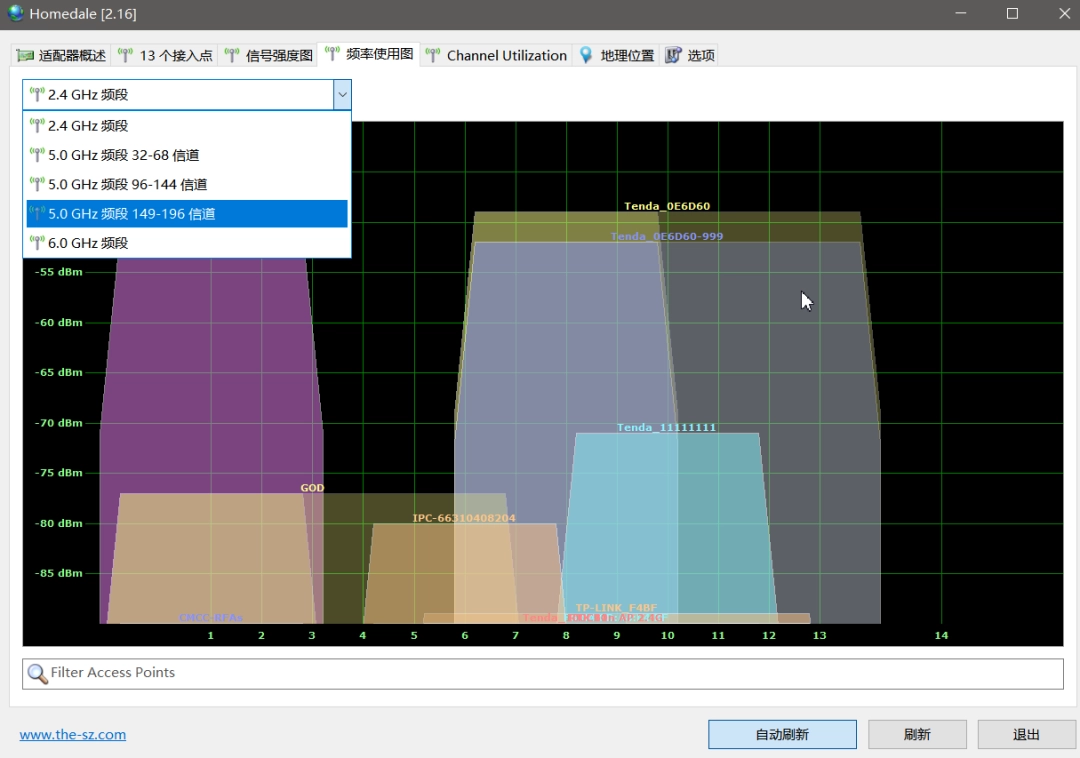This screenshot has width=1080, height=758.
Task: Click the antenna icon on 13 个接入点 tab
Action: coord(125,55)
